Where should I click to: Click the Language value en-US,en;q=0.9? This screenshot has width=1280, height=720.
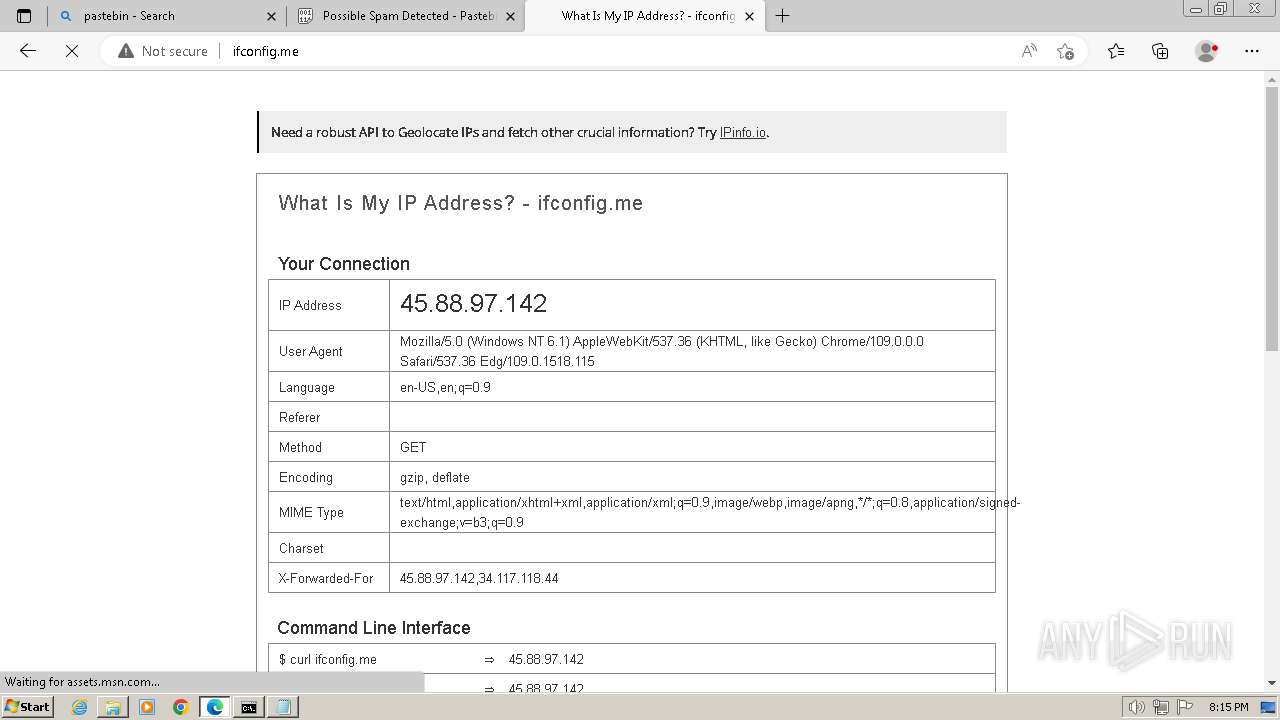click(445, 387)
